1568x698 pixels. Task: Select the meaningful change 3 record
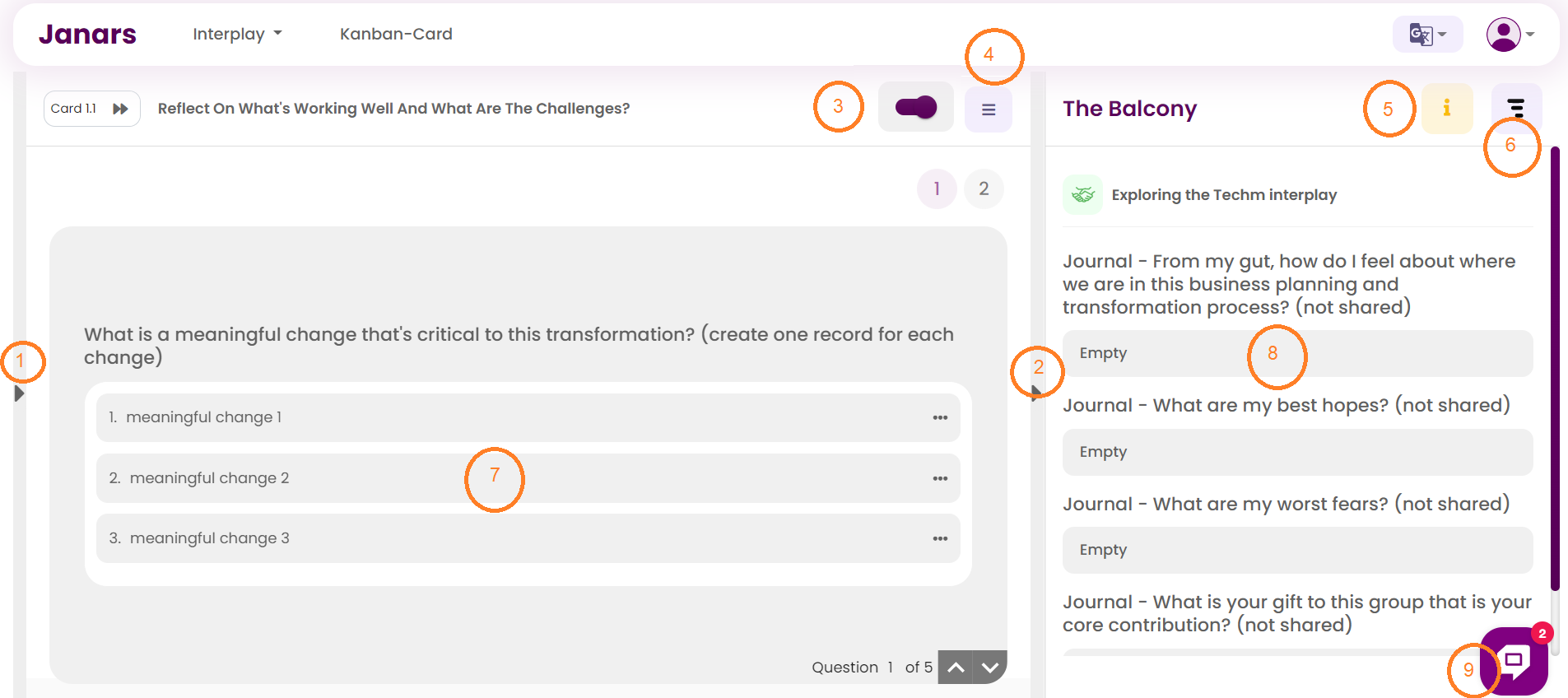[528, 538]
